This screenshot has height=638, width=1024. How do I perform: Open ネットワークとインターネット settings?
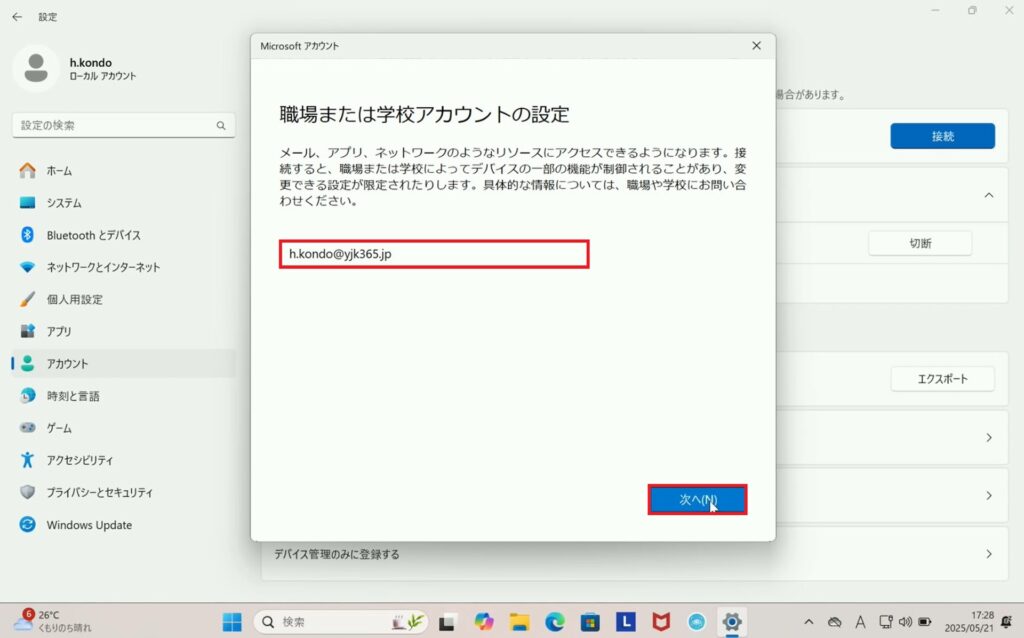pos(103,267)
